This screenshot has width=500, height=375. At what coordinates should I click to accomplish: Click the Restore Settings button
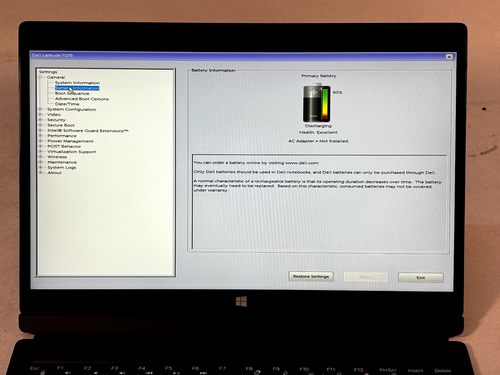tap(311, 276)
